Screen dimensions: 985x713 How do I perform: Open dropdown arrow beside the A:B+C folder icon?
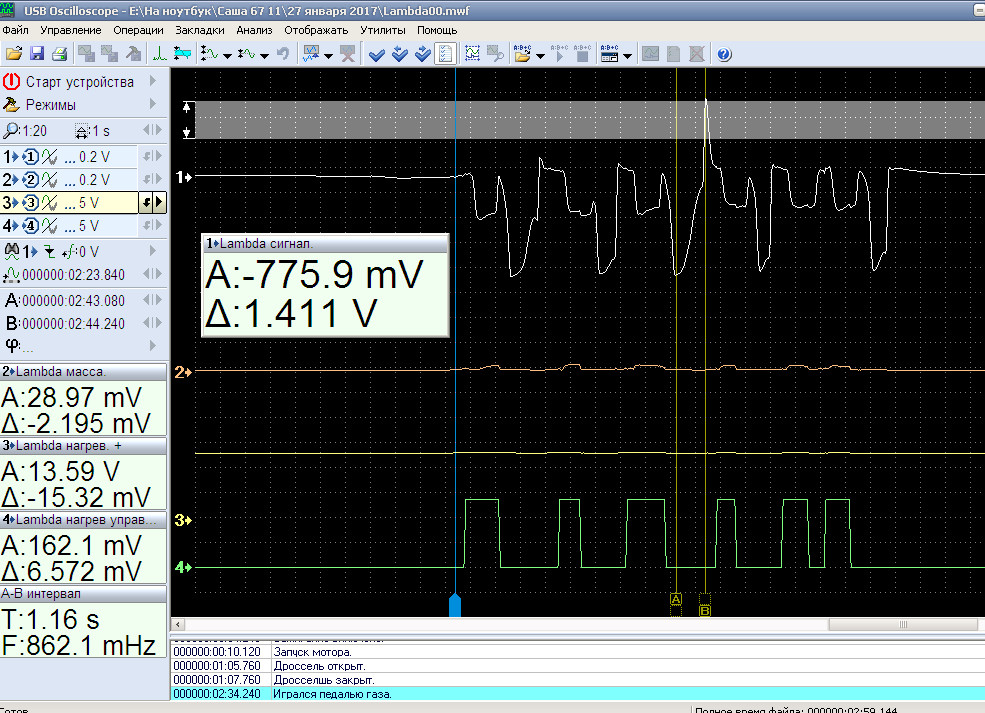click(540, 55)
